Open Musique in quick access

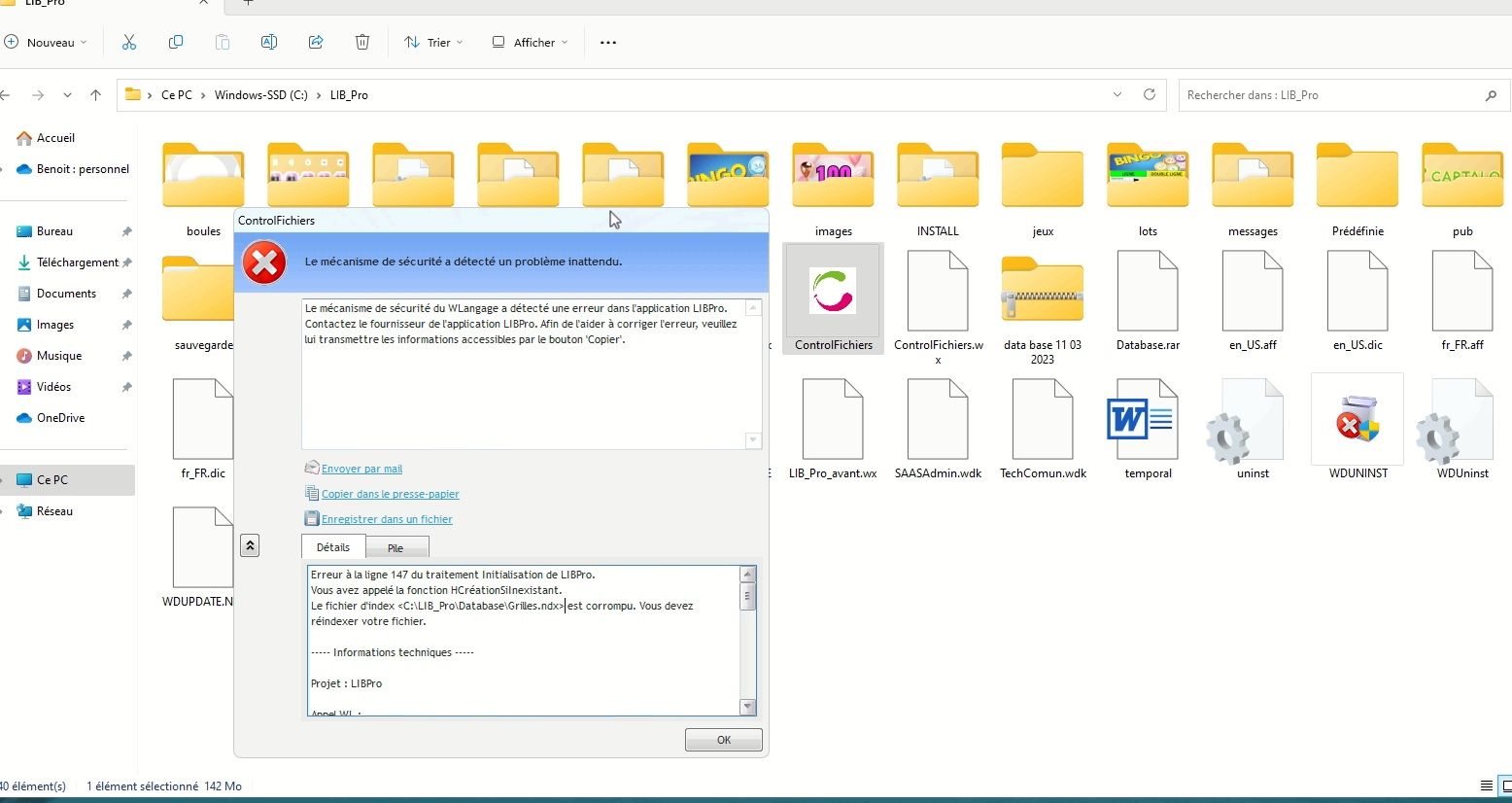(x=59, y=356)
